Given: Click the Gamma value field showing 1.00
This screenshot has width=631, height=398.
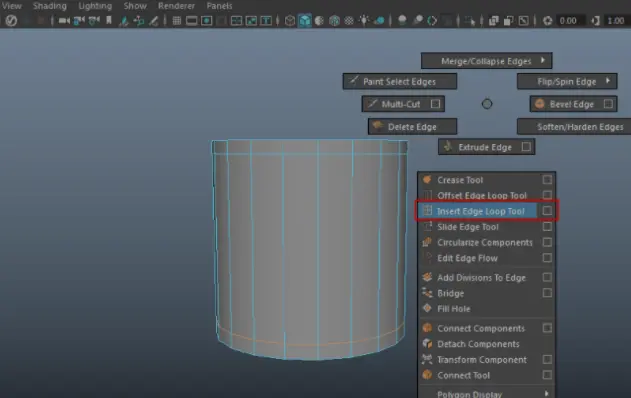Looking at the screenshot, I should pos(616,21).
